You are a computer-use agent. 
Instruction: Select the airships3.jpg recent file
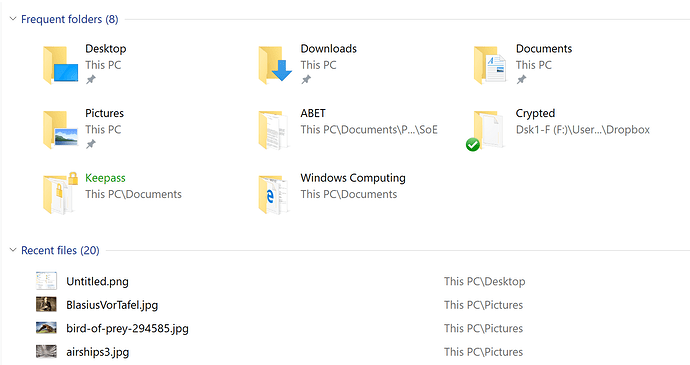tap(282, 352)
